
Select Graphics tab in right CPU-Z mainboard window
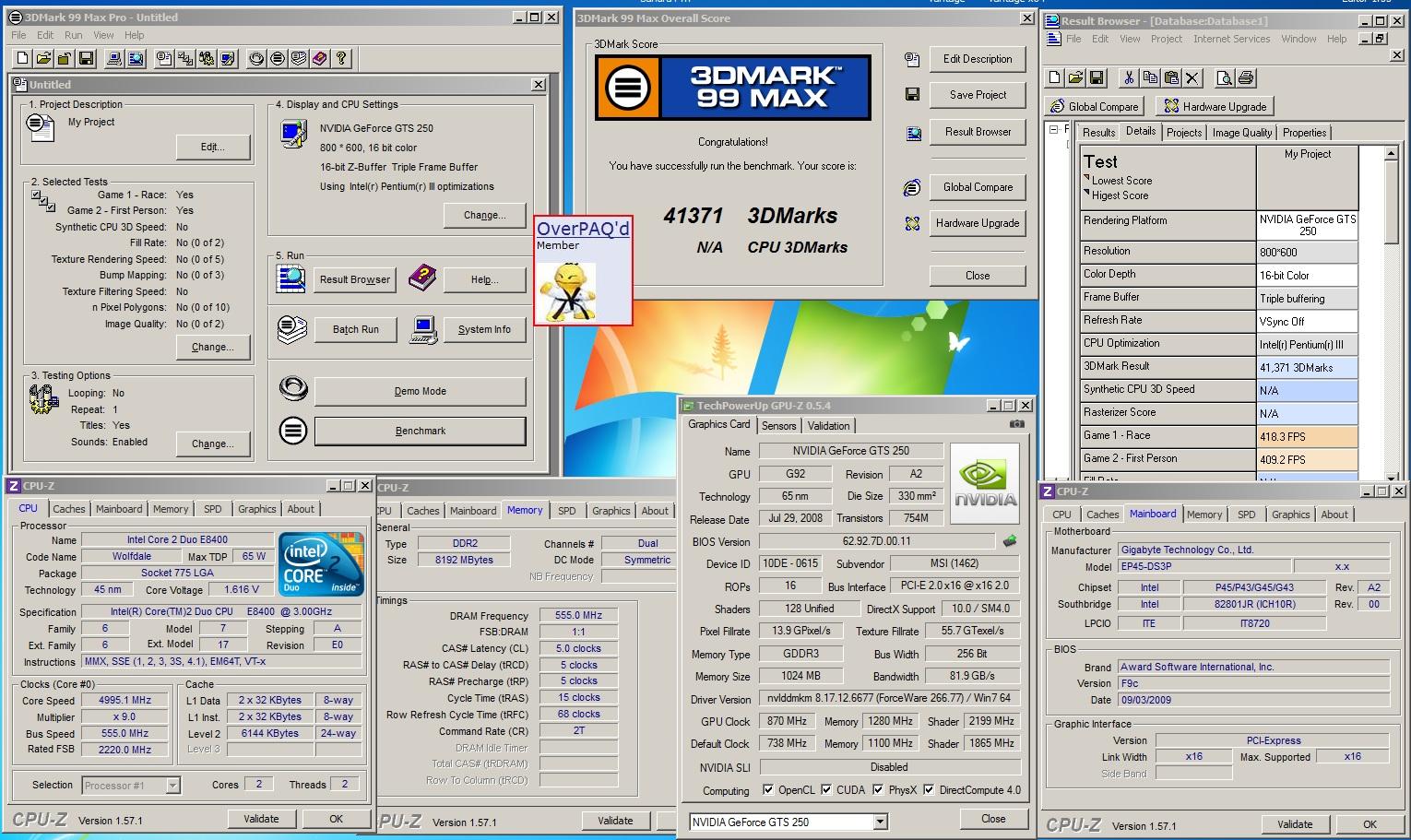tap(1290, 515)
